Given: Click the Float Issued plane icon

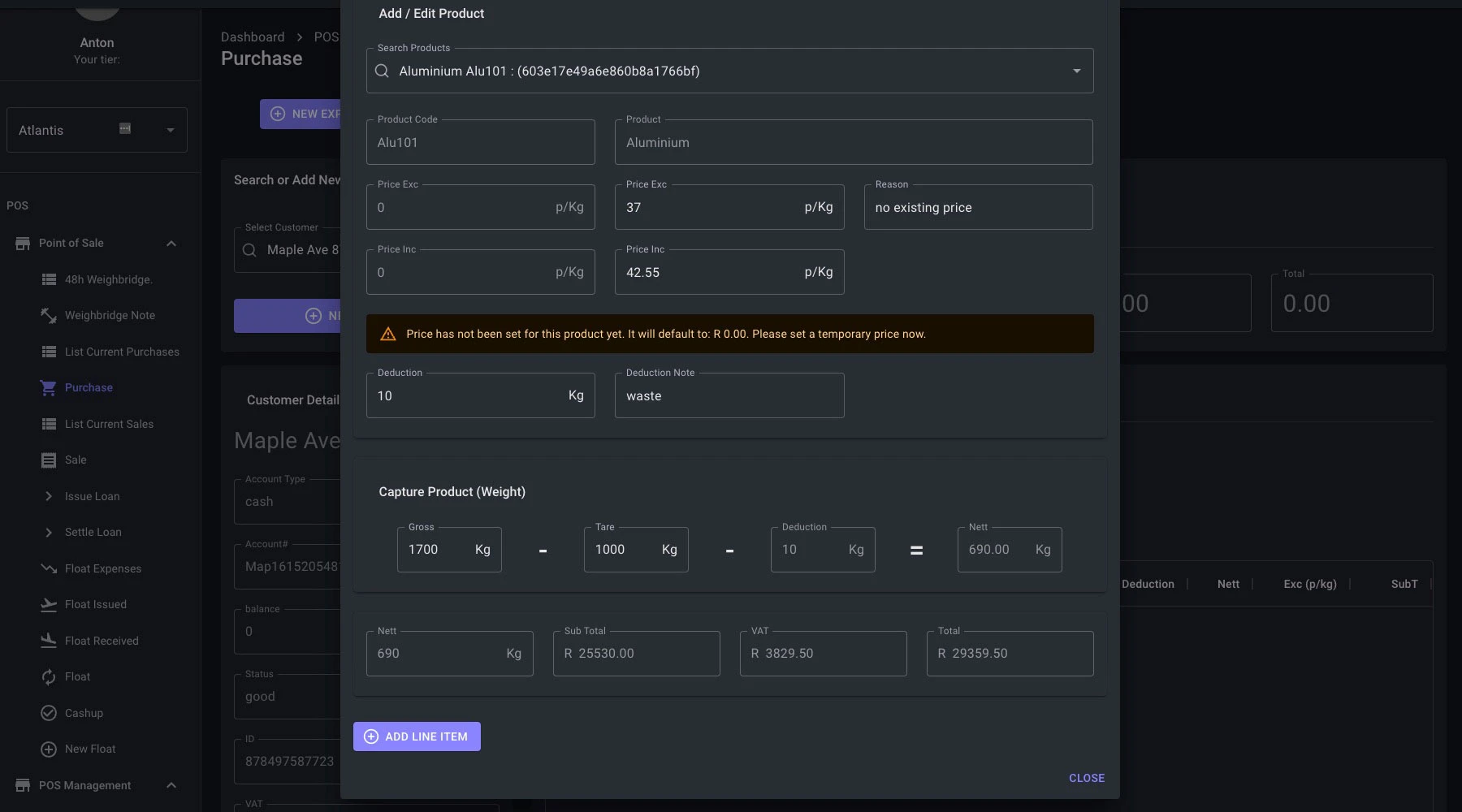Looking at the screenshot, I should pos(49,604).
